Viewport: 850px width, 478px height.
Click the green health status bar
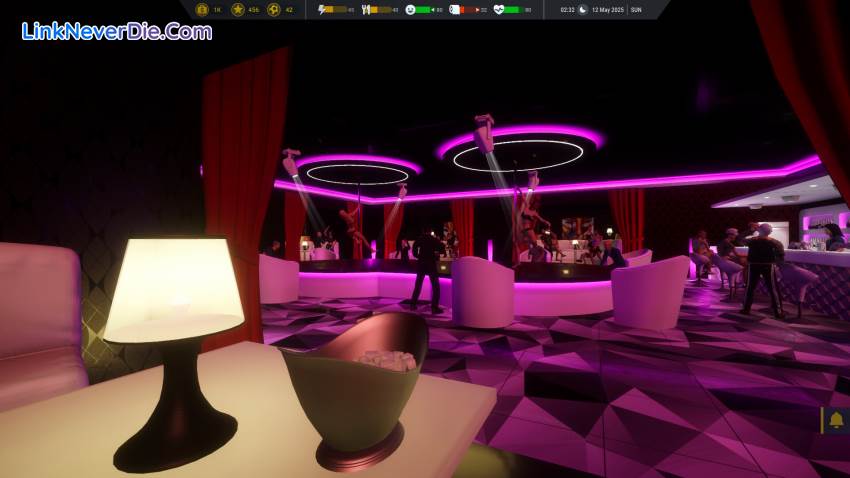[512, 9]
